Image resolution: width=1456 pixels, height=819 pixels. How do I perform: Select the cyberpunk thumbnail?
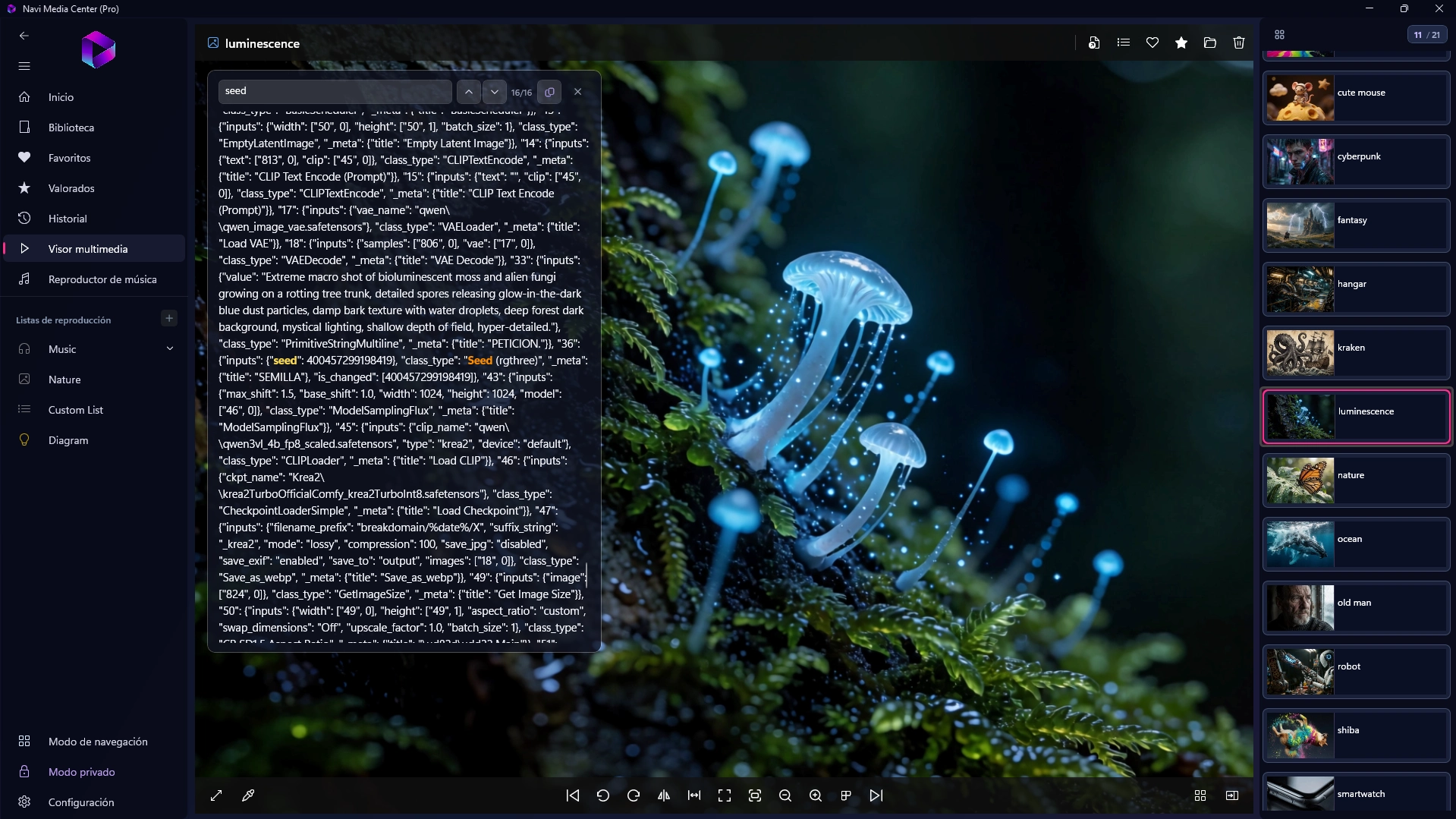pos(1356,162)
